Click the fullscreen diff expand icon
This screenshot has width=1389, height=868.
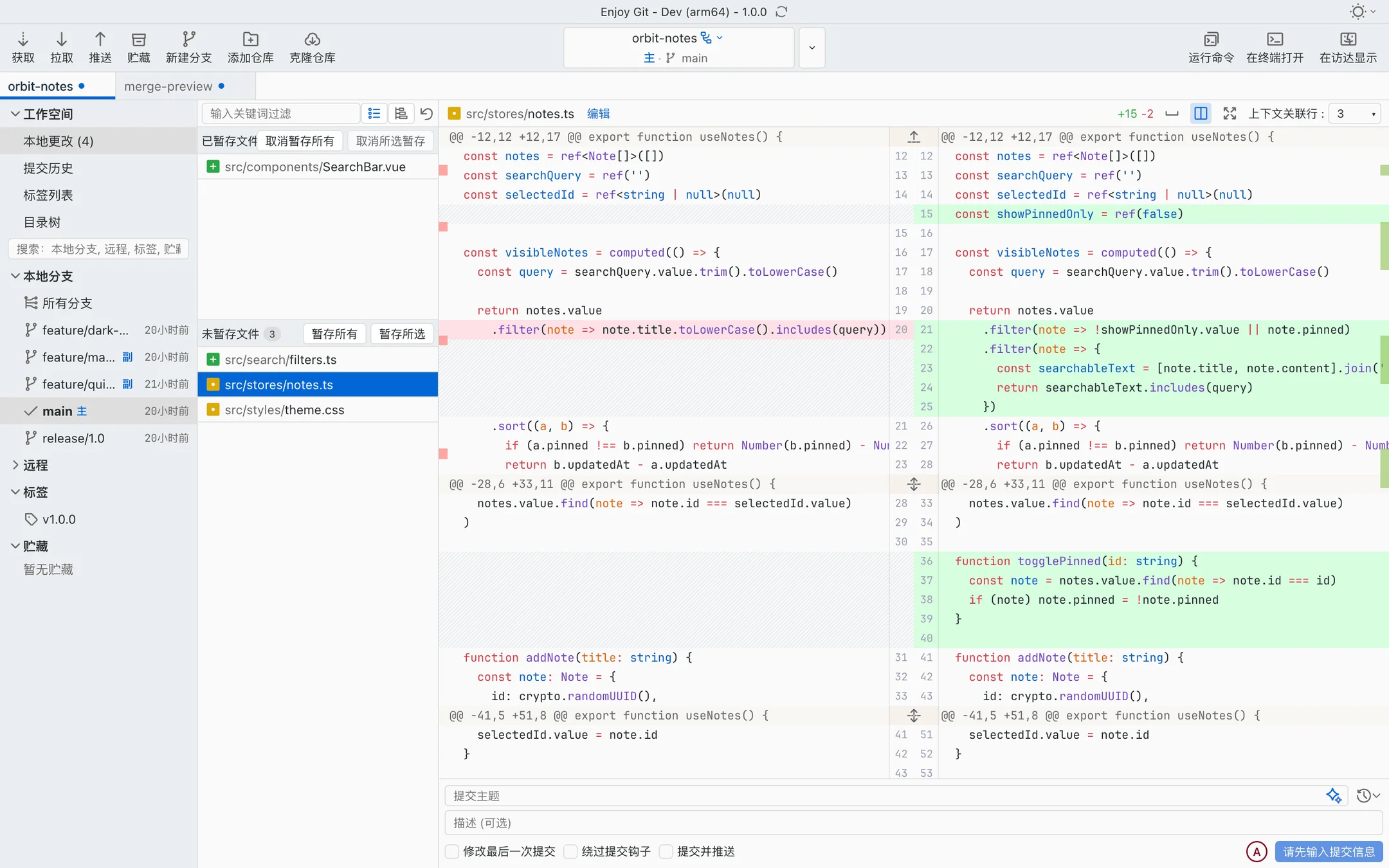click(x=1230, y=113)
